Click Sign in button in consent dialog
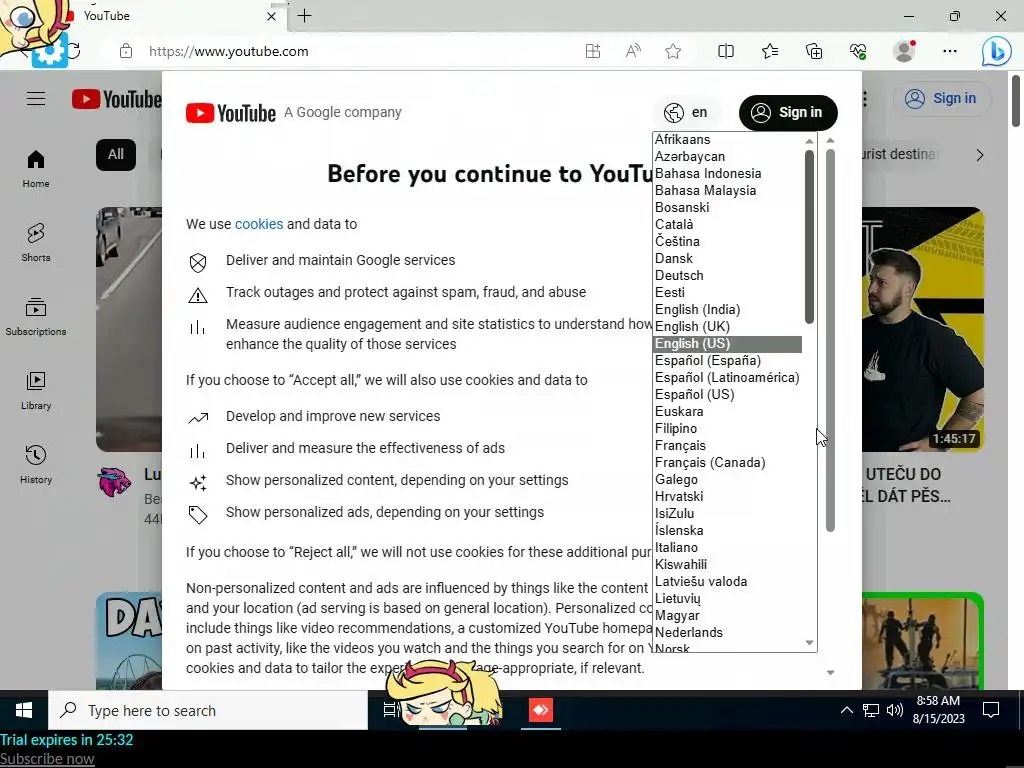The width and height of the screenshot is (1024, 768). click(x=788, y=112)
